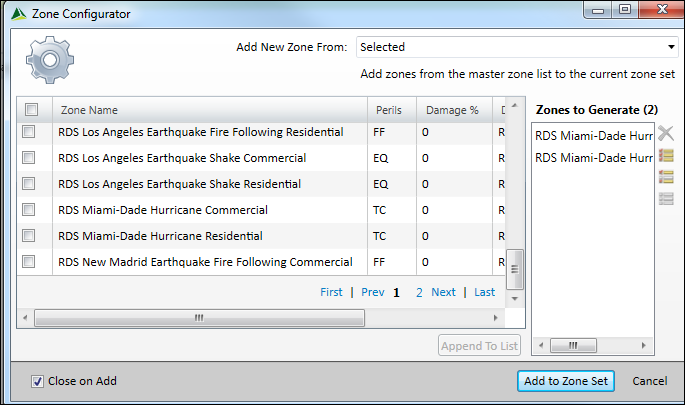The width and height of the screenshot is (685, 405).
Task: Click the Cancel button
Action: coord(649,381)
